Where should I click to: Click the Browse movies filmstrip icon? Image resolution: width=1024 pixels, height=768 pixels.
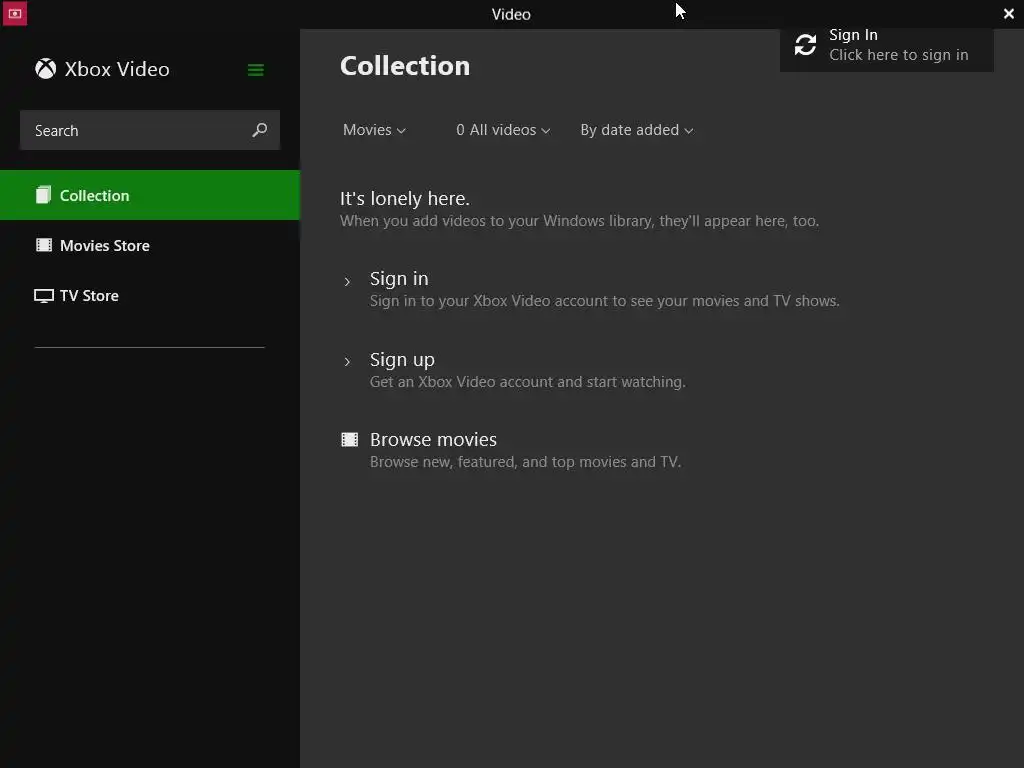(350, 440)
